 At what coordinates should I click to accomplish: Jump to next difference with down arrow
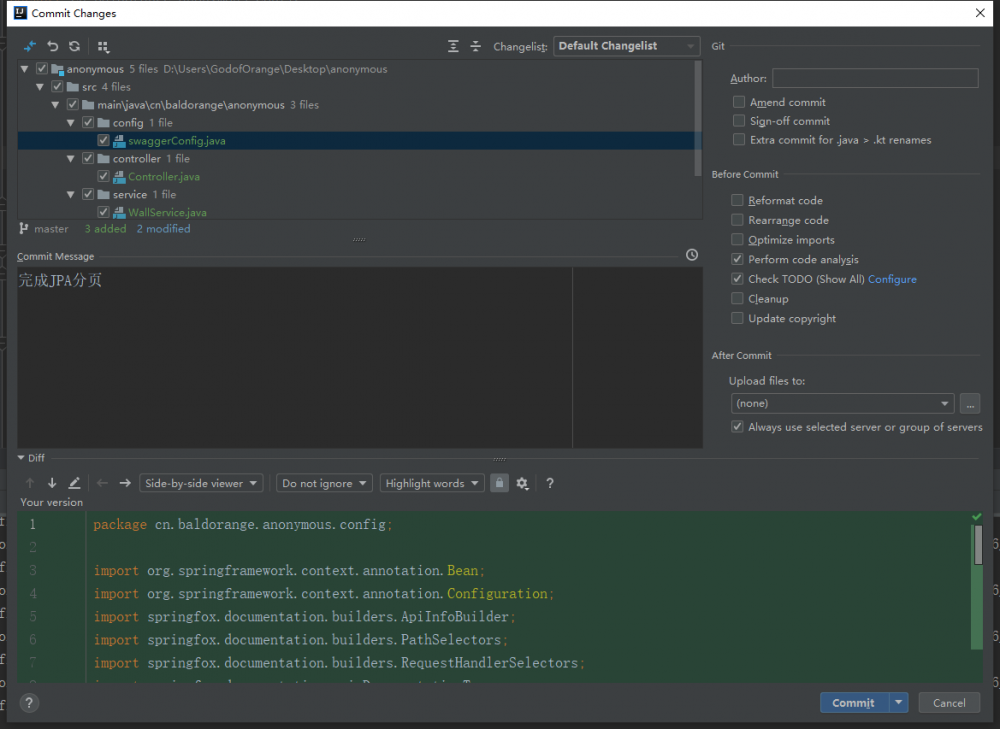[x=52, y=483]
